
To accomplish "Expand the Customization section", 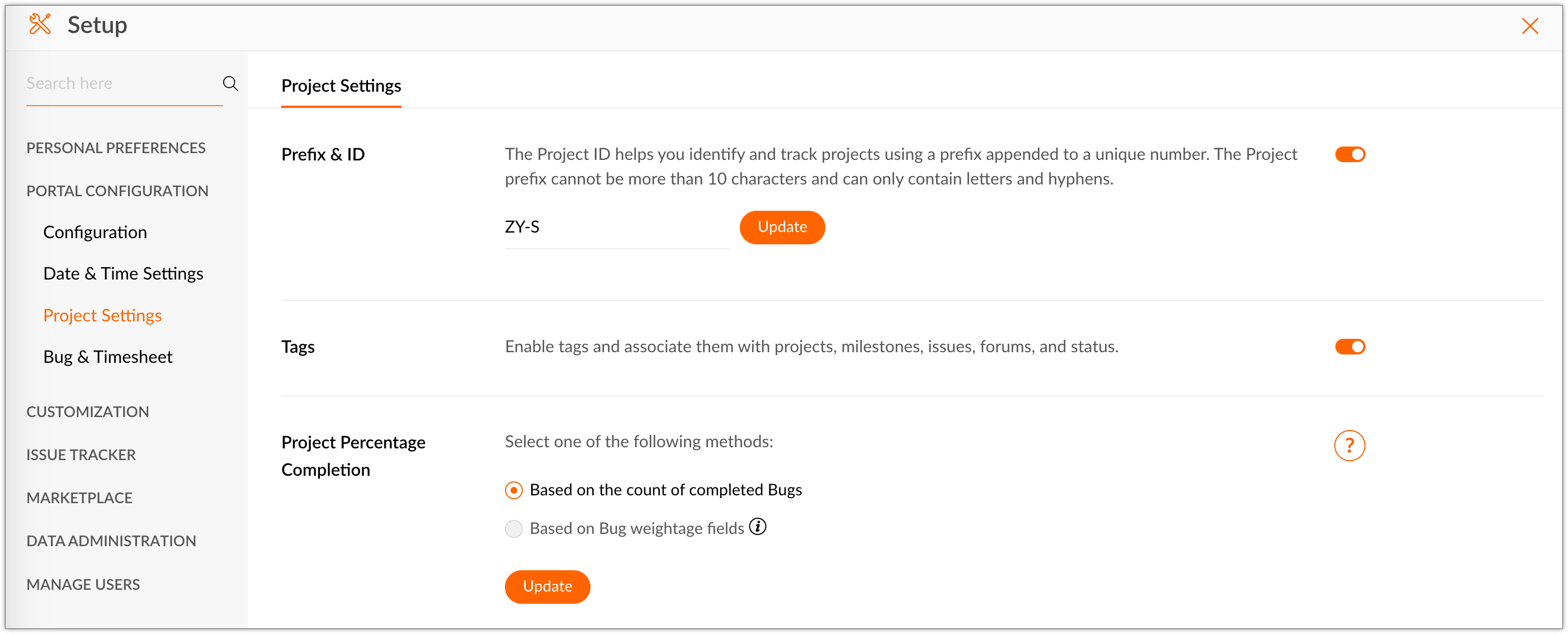I will [88, 412].
